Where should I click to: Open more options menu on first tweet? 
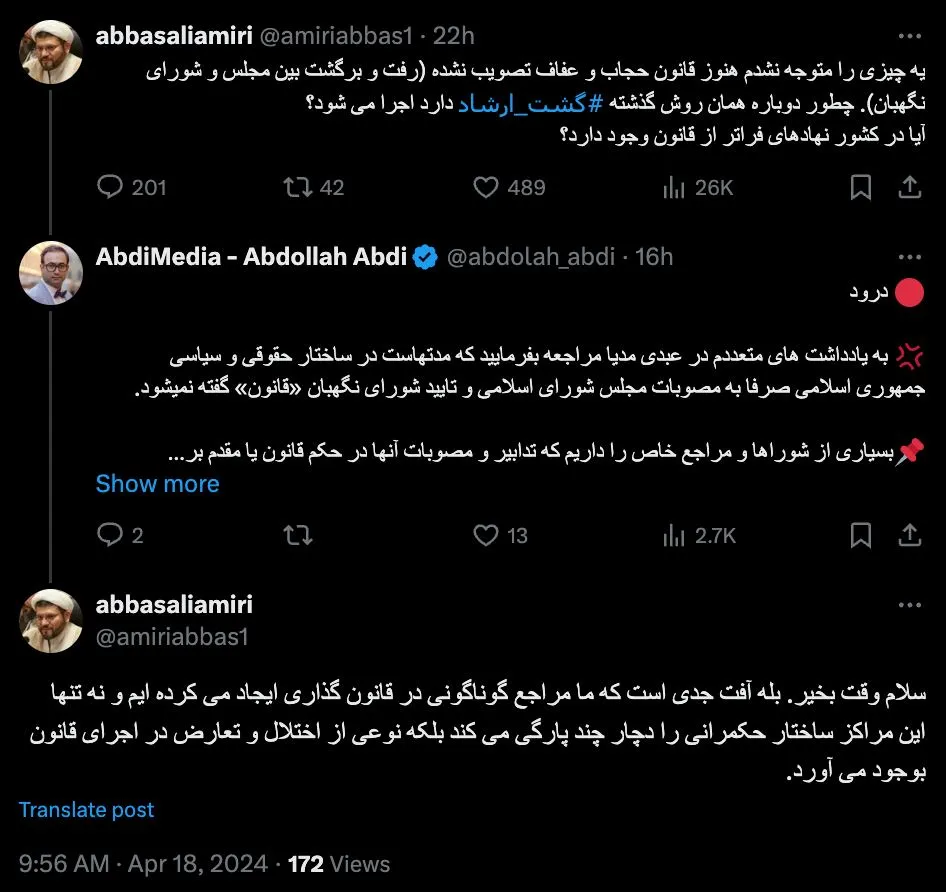(x=909, y=36)
